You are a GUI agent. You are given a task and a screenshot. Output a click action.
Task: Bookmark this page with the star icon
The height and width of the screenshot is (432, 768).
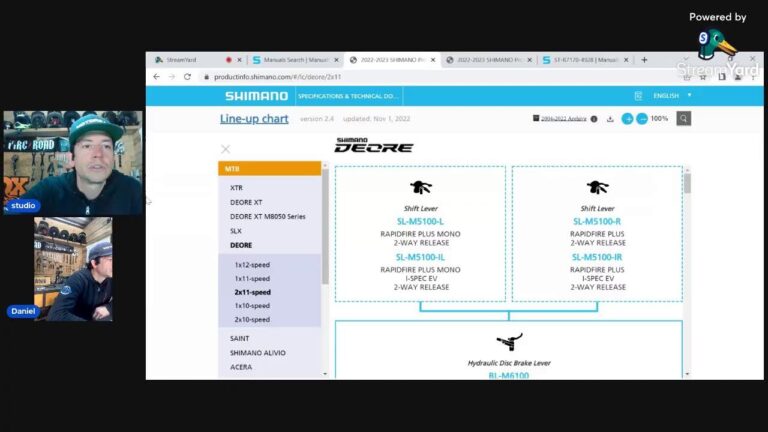703,77
